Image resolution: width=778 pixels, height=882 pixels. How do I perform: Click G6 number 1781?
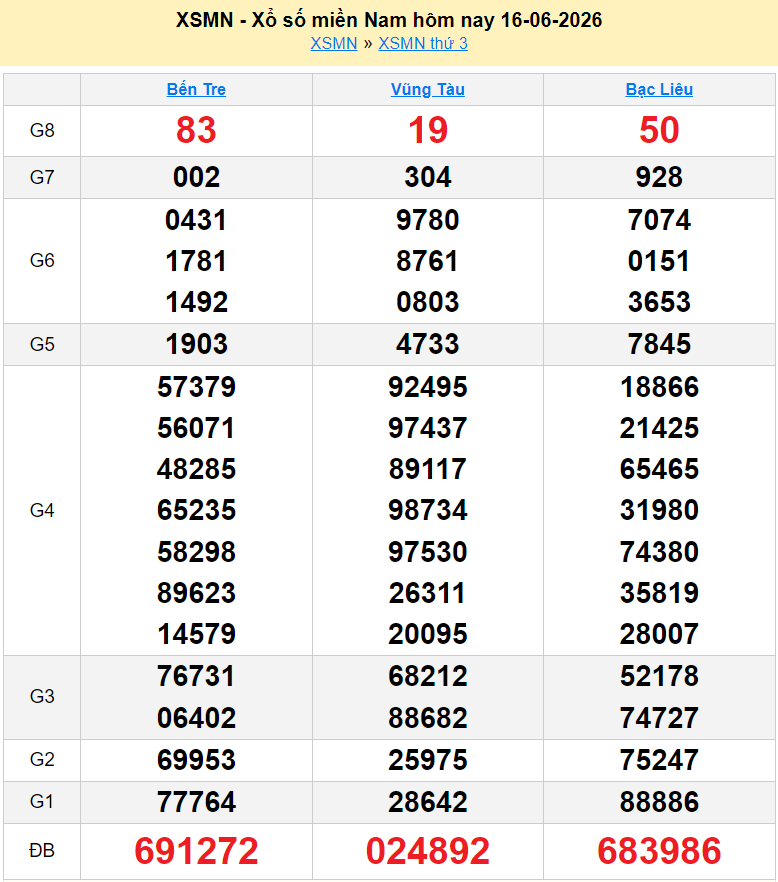click(x=196, y=261)
